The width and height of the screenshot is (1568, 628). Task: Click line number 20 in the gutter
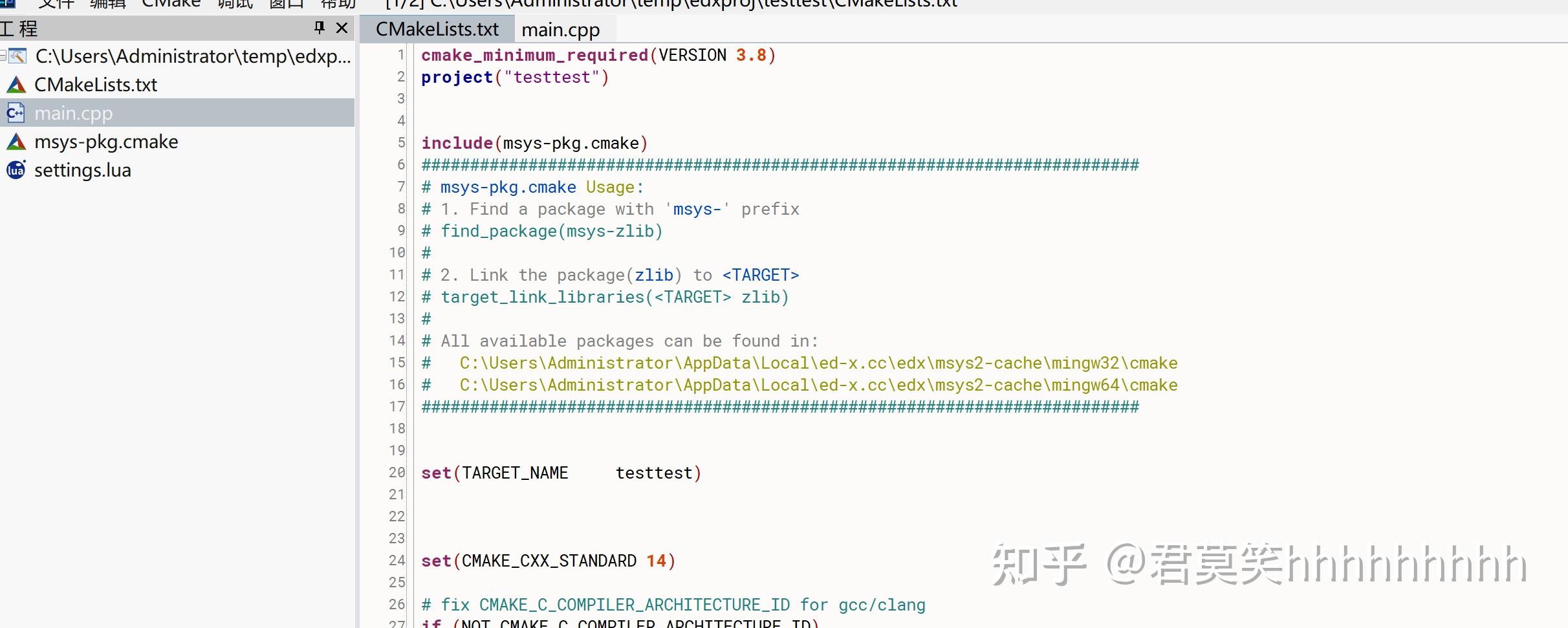(396, 472)
